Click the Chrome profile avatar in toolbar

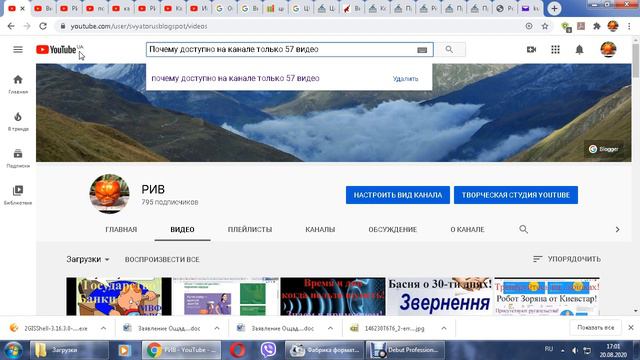click(613, 26)
